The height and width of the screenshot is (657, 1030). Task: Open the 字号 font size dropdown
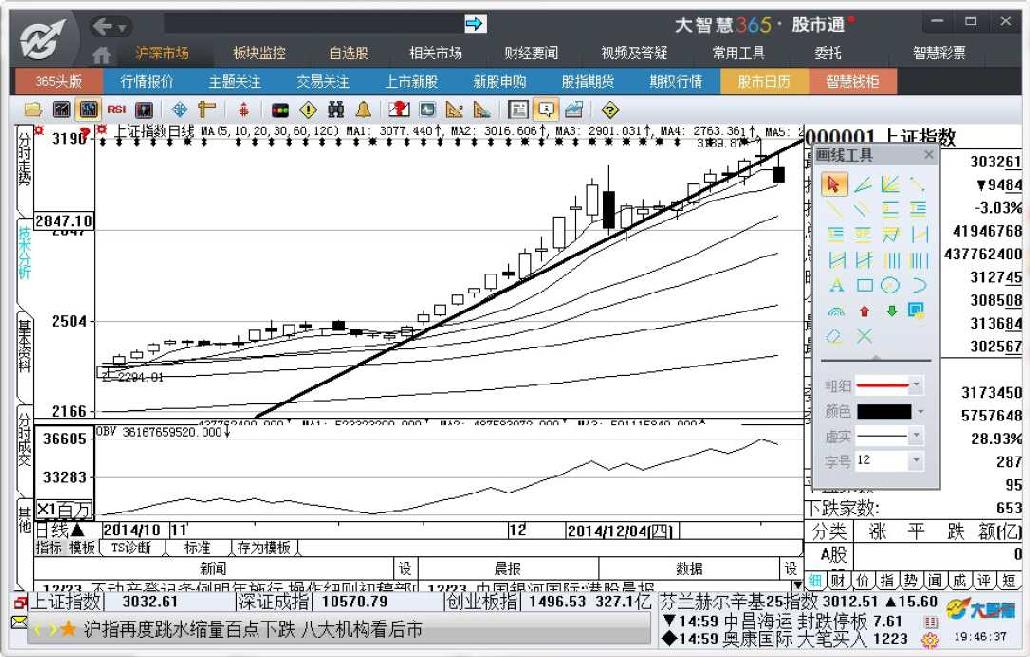(x=916, y=461)
